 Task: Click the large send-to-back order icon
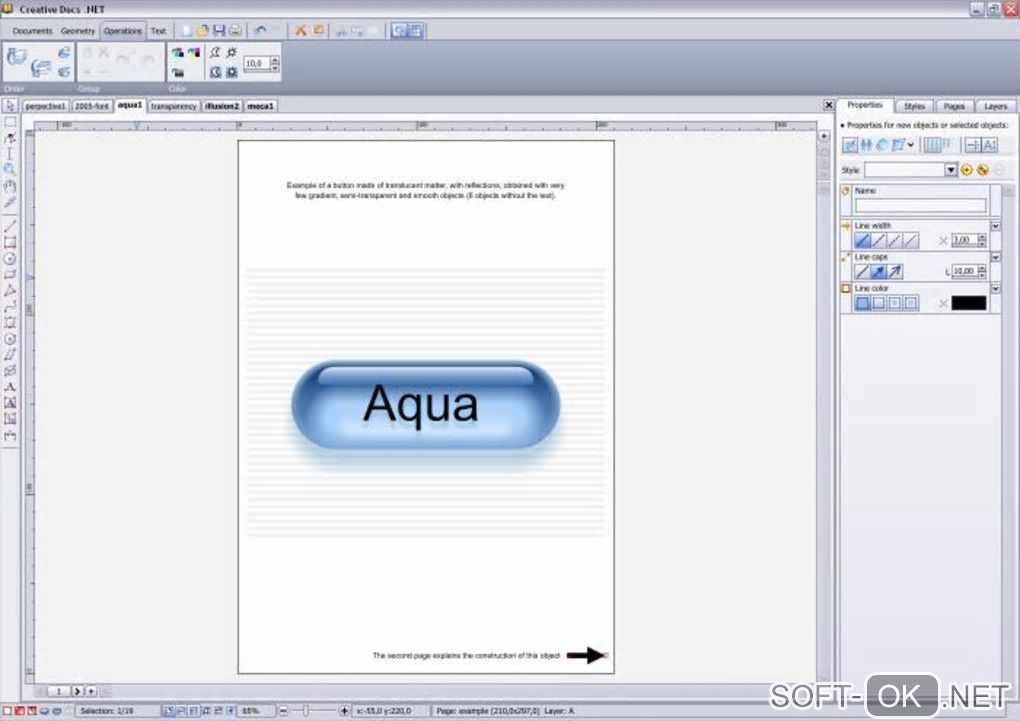click(x=41, y=68)
